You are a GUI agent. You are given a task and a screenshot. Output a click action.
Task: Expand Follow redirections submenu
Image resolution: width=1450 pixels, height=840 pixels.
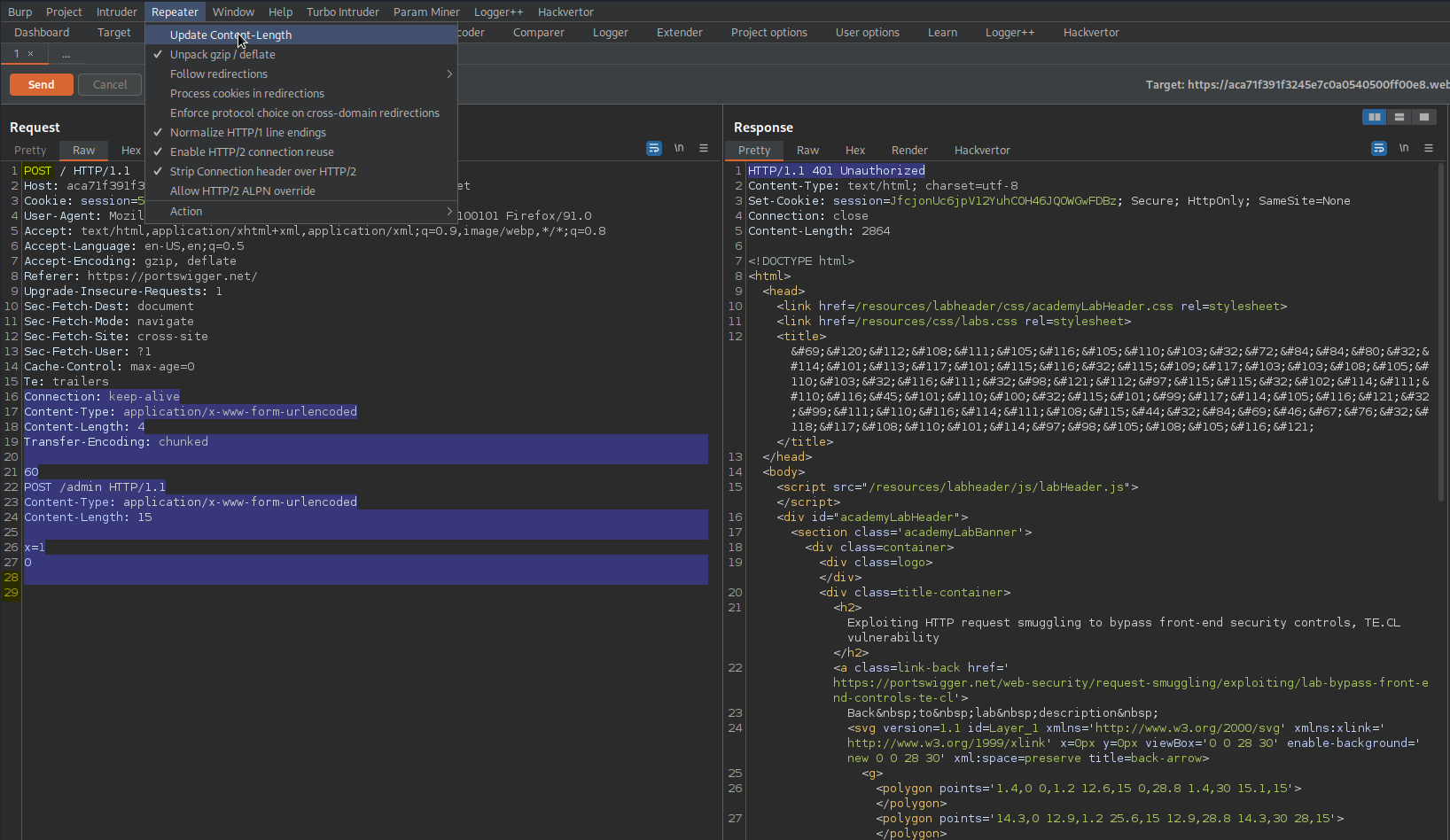pos(301,74)
